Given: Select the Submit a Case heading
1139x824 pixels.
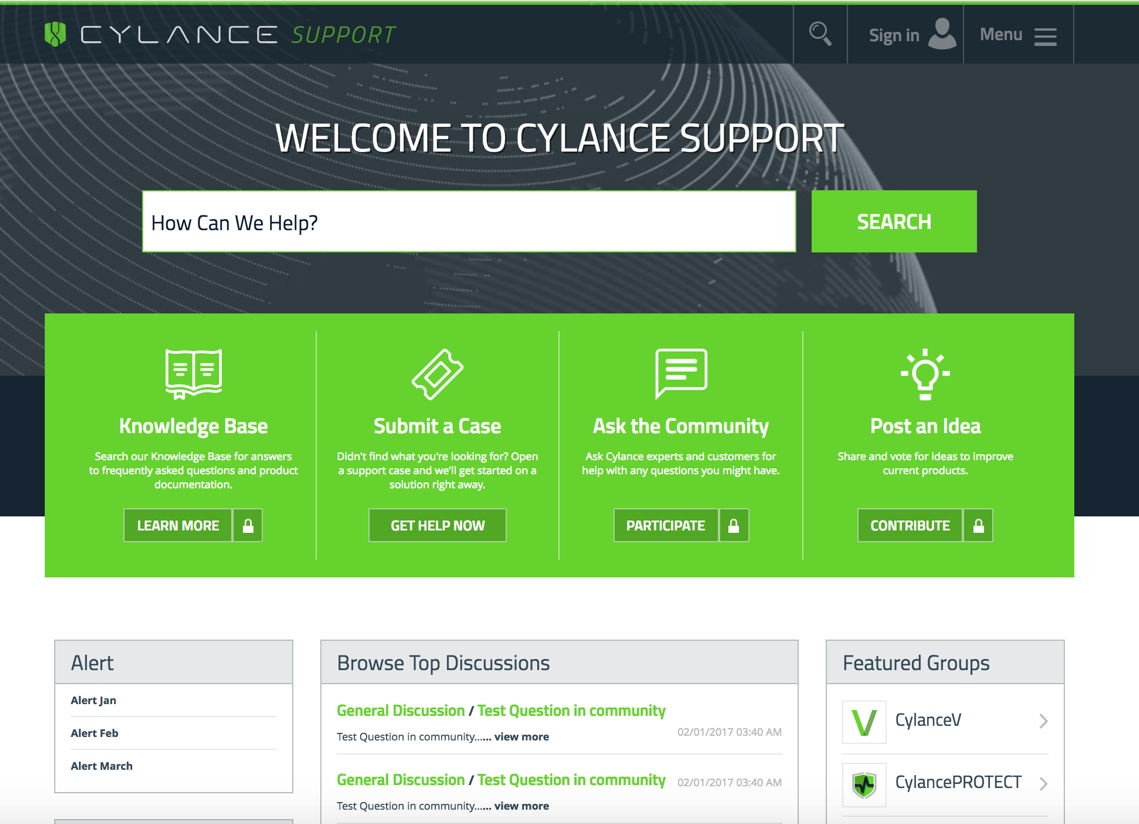Looking at the screenshot, I should (437, 426).
